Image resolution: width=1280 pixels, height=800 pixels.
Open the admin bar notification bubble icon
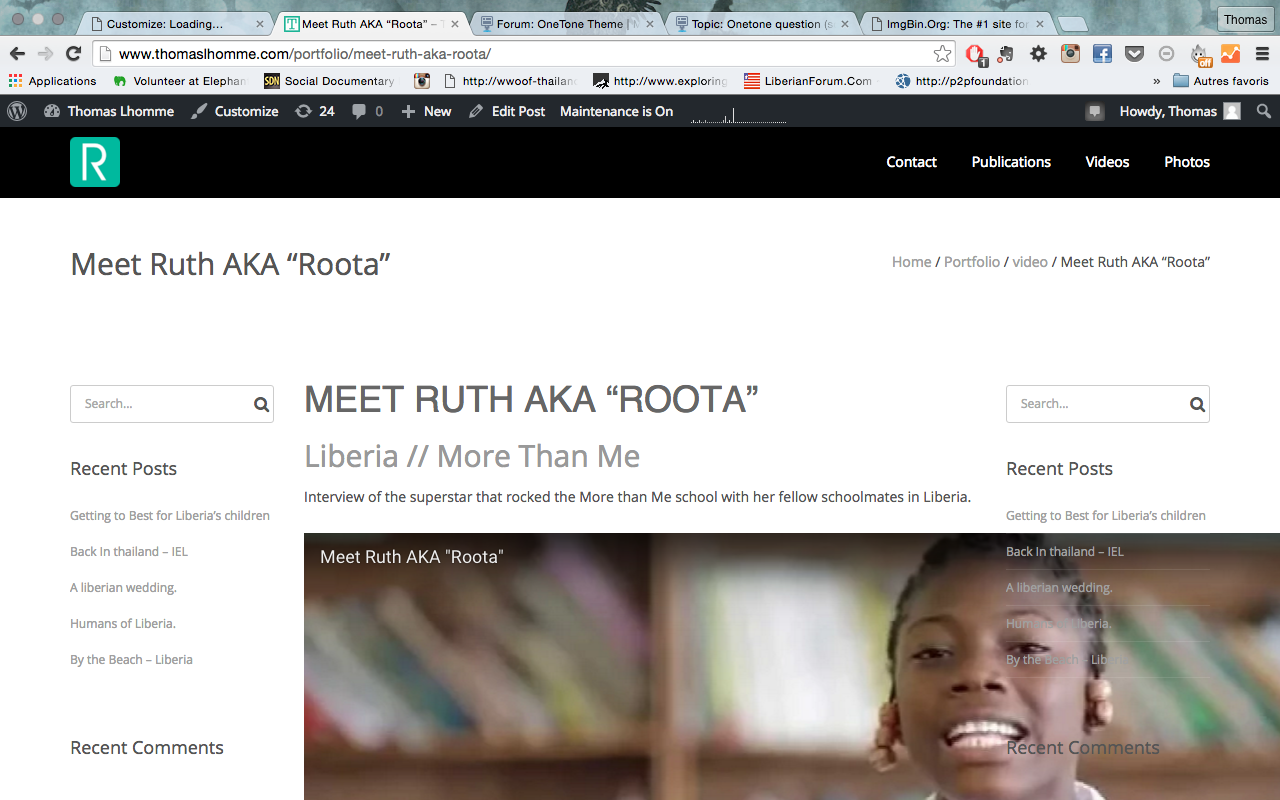(1095, 112)
